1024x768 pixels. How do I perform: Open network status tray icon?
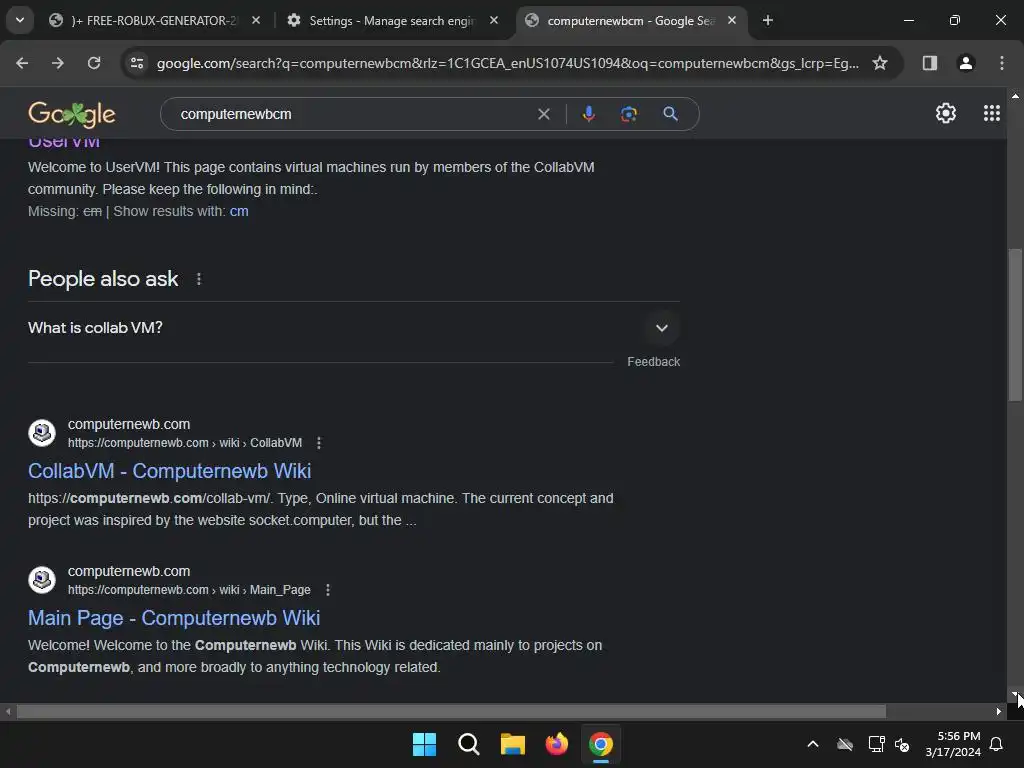coord(876,744)
